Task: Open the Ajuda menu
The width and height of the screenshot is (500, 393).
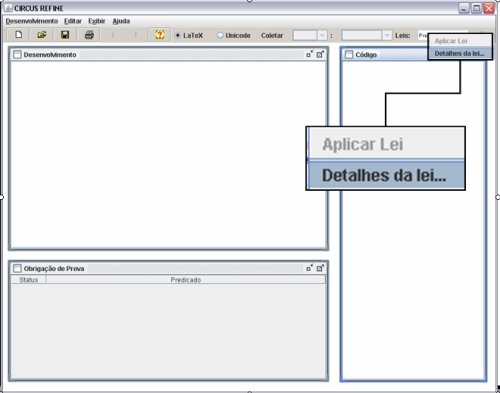Action: 121,21
